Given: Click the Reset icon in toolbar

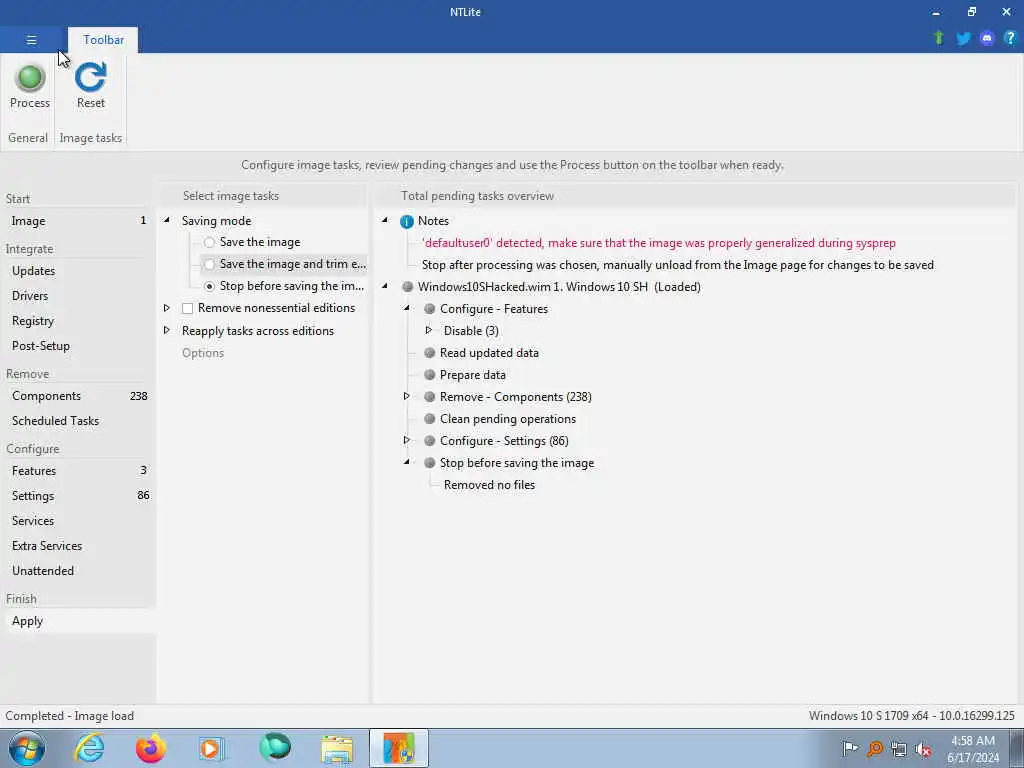Looking at the screenshot, I should tap(90, 77).
